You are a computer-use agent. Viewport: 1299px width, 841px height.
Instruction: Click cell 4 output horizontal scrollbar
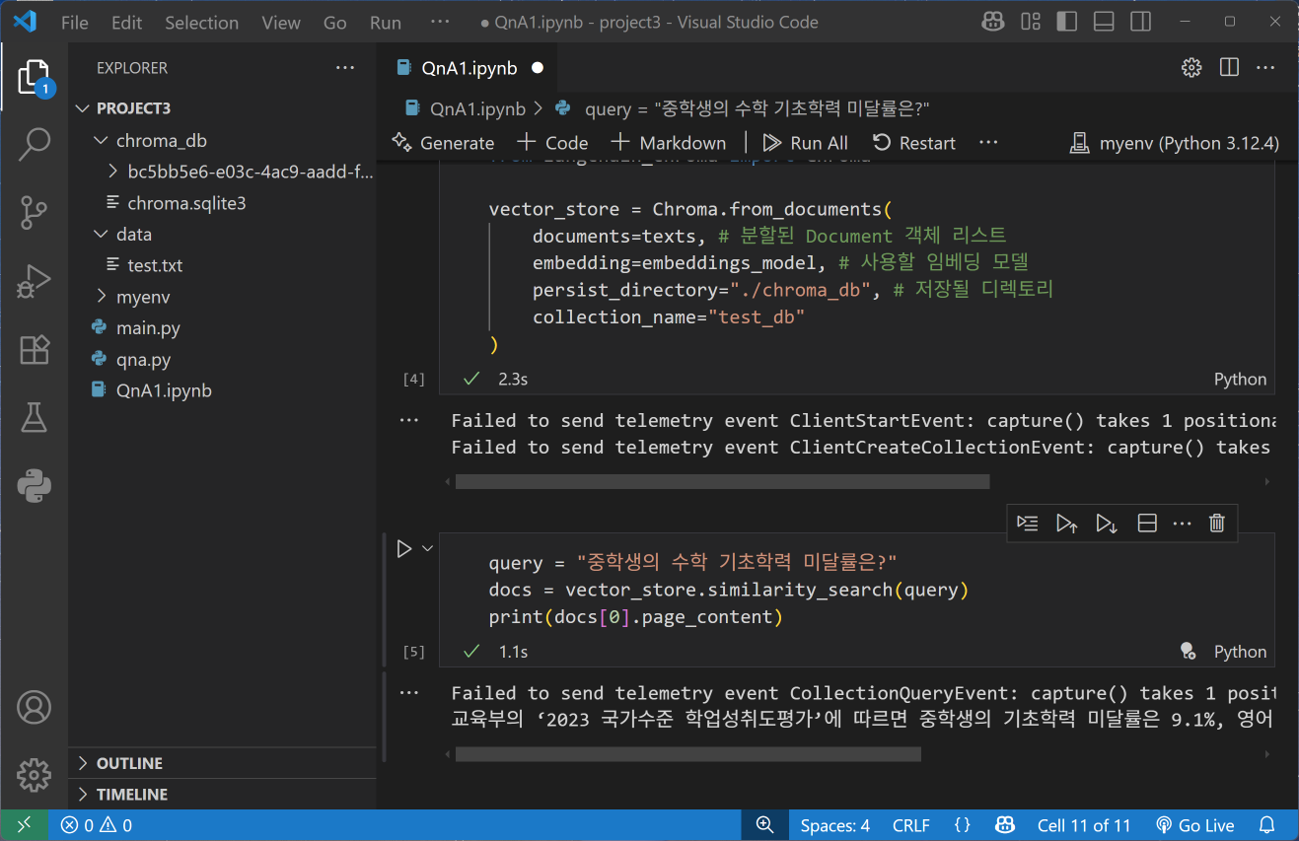pos(722,482)
